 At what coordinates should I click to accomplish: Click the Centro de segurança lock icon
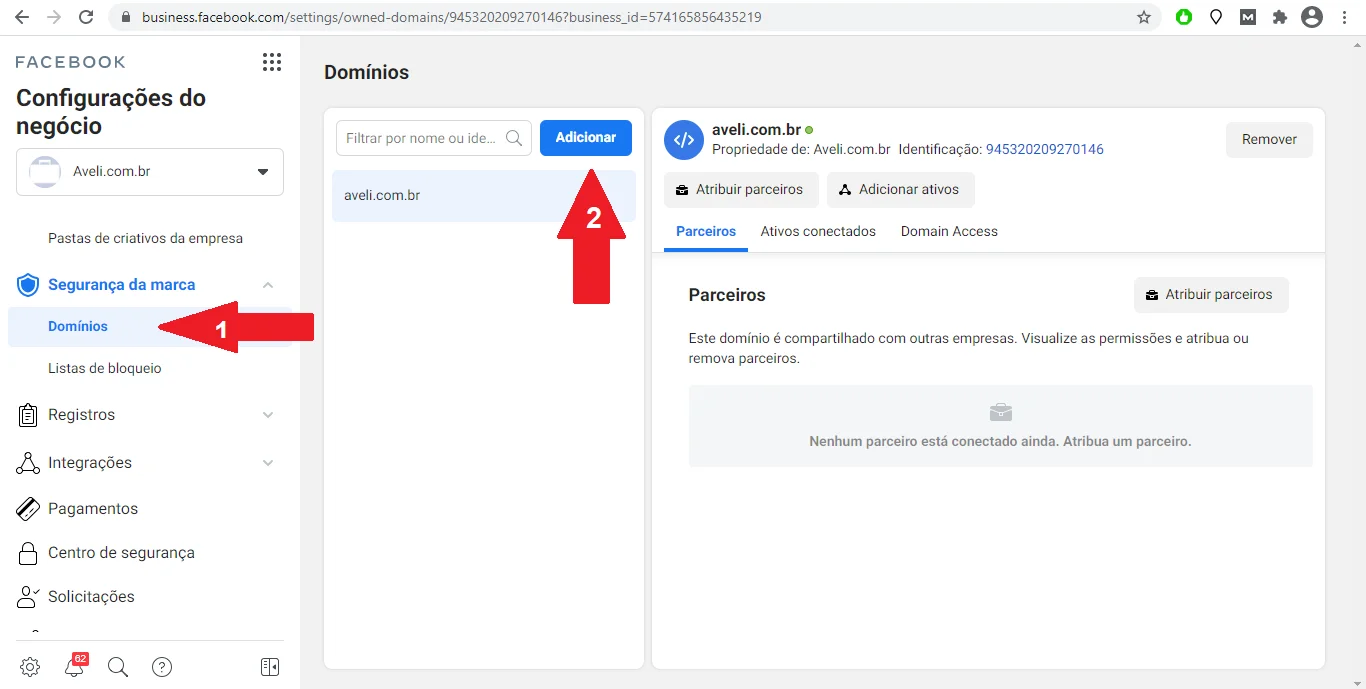(x=28, y=553)
